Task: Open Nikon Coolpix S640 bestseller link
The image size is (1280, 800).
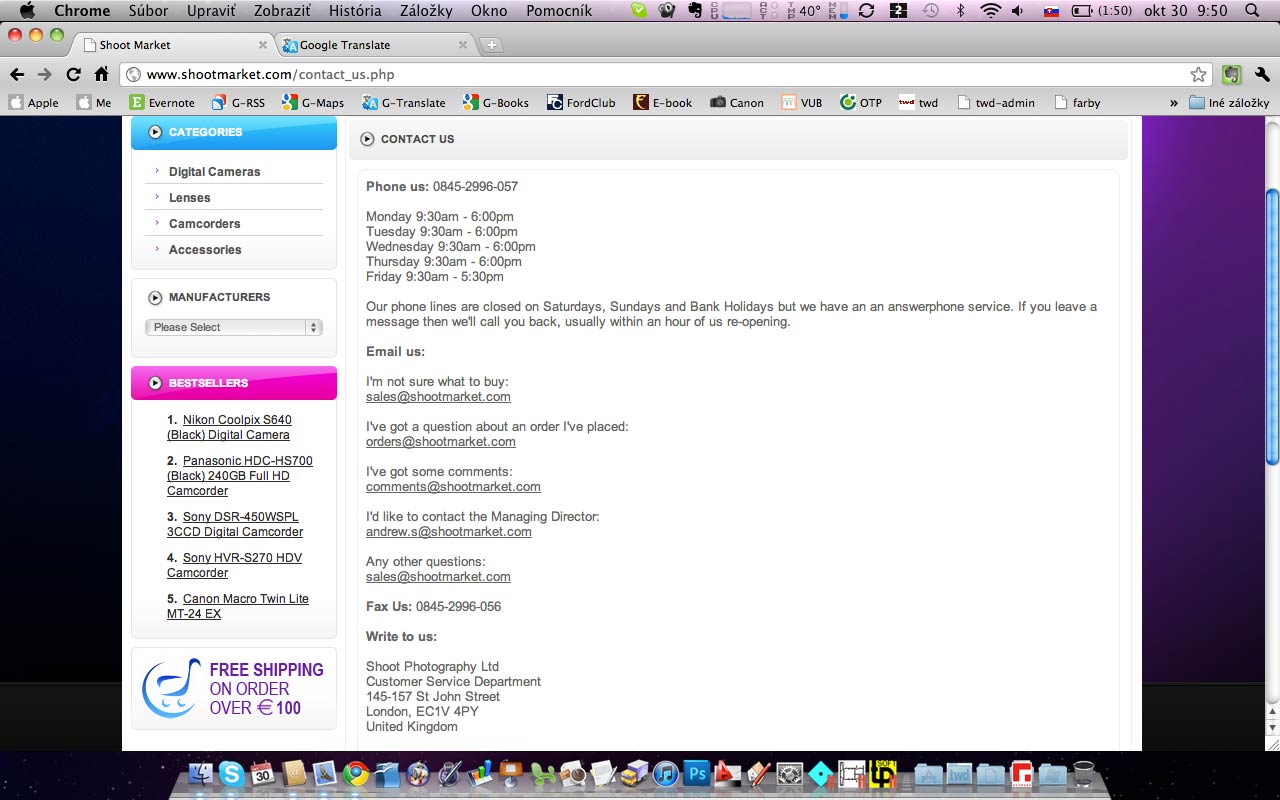Action: (x=230, y=427)
